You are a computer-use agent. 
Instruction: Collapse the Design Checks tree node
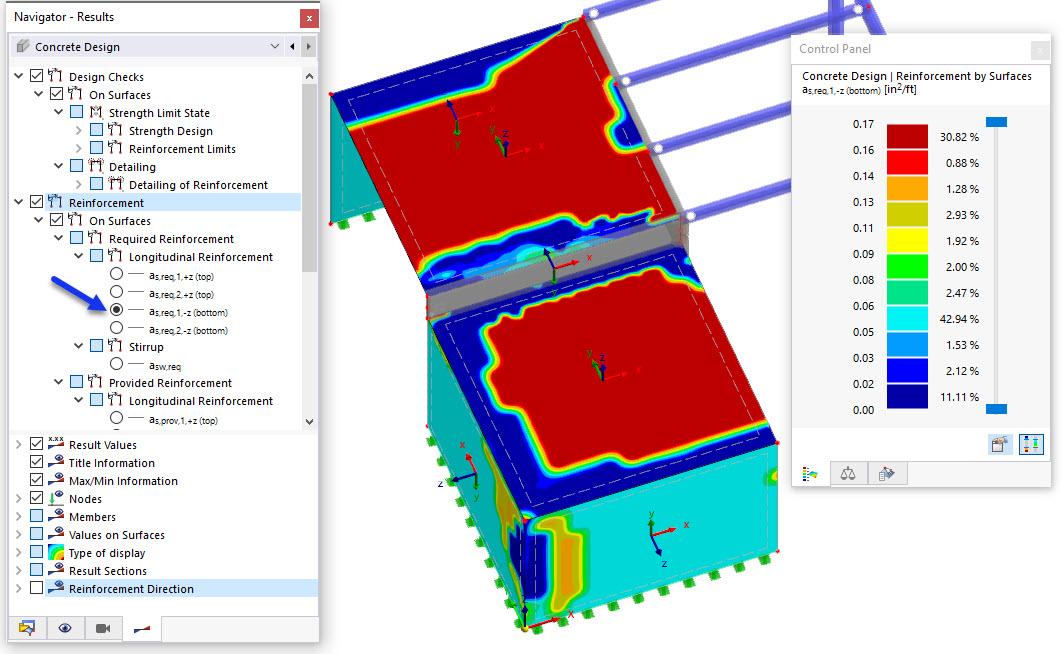pyautogui.click(x=18, y=76)
